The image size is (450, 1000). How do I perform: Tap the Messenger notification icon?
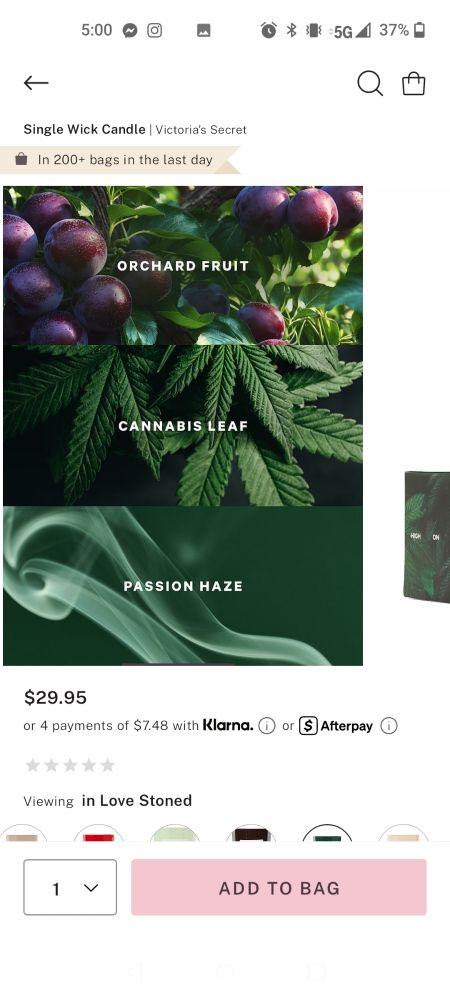[130, 30]
